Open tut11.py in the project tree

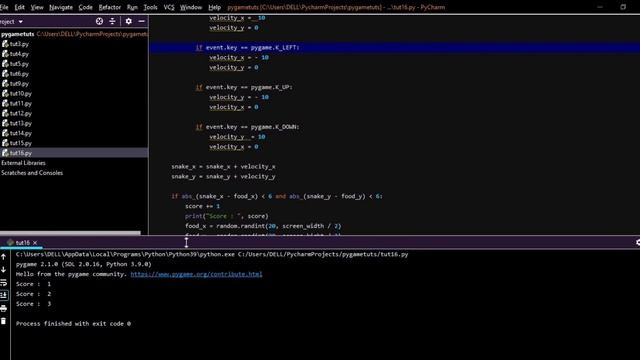coord(21,104)
